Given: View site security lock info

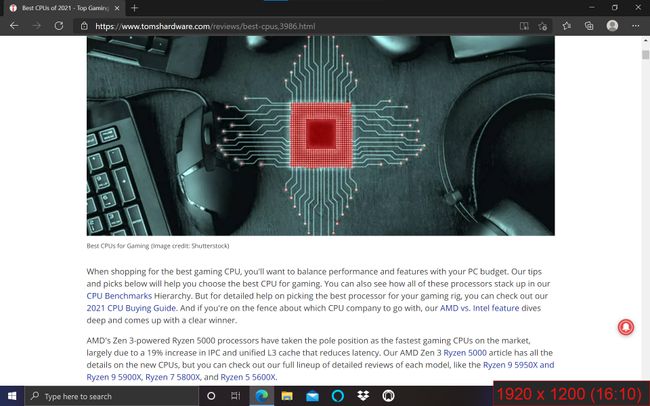Looking at the screenshot, I should pyautogui.click(x=84, y=26).
